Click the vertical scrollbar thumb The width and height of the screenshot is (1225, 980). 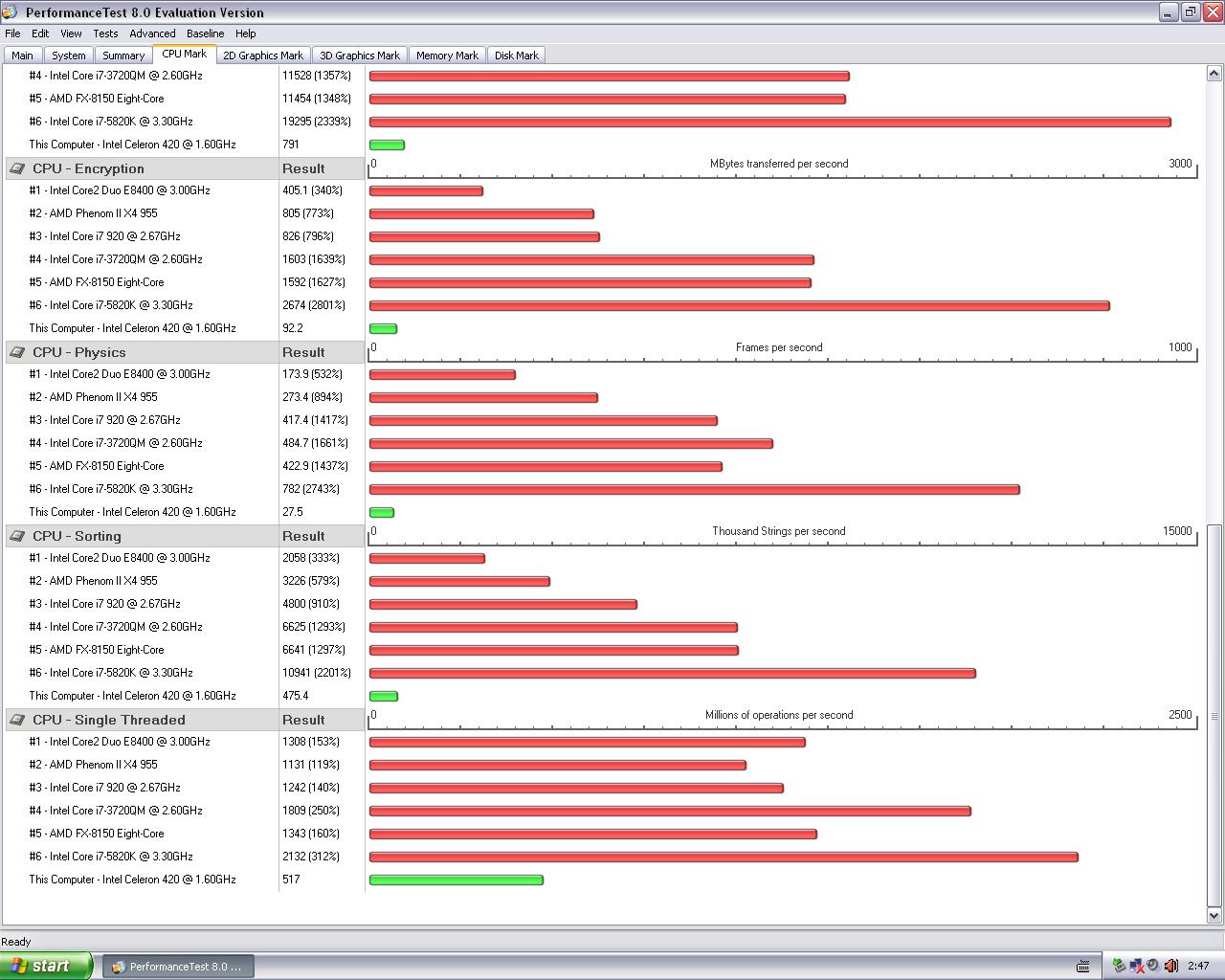pos(1214,715)
